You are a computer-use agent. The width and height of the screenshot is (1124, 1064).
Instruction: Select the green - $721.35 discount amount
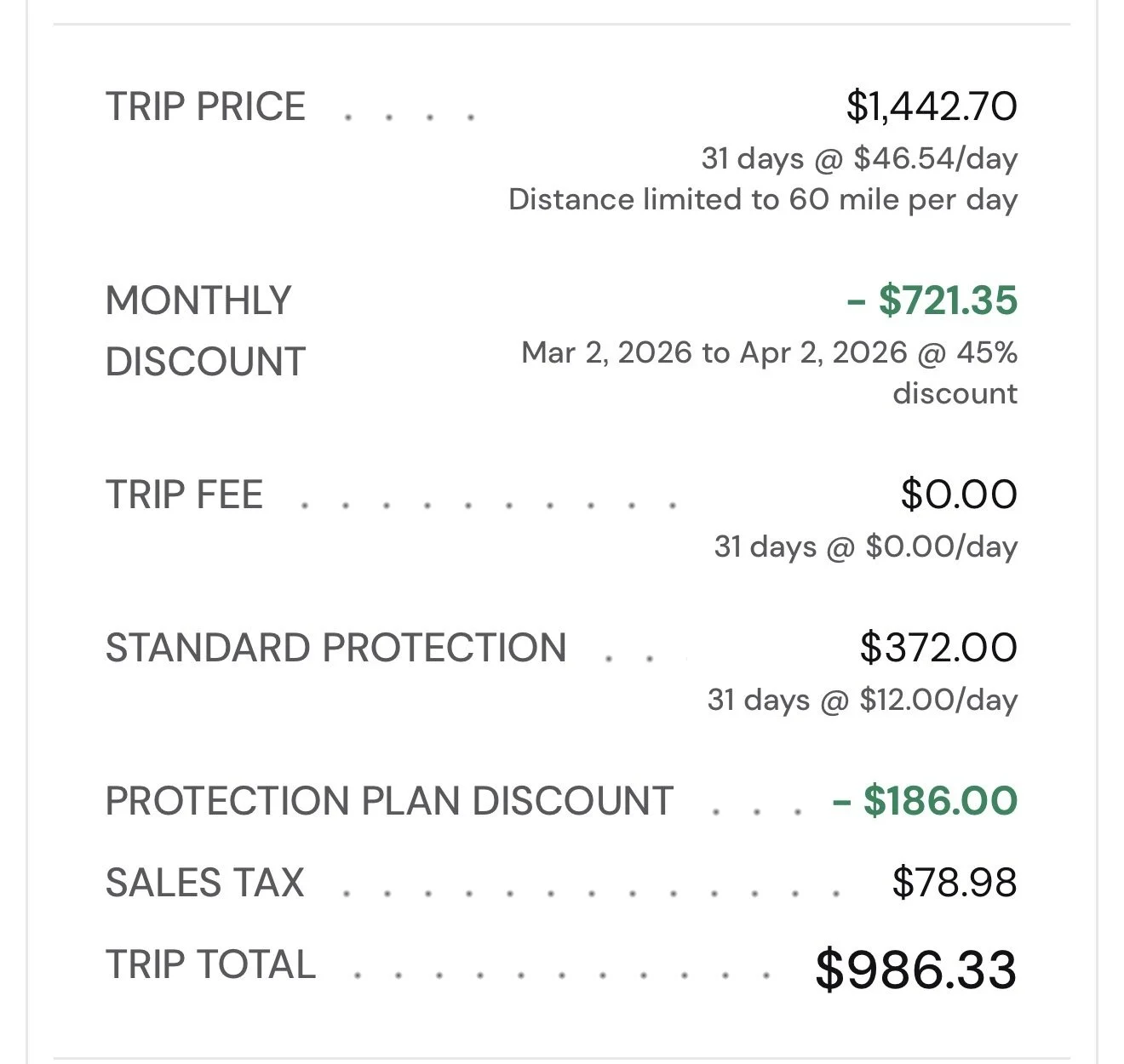click(x=932, y=301)
